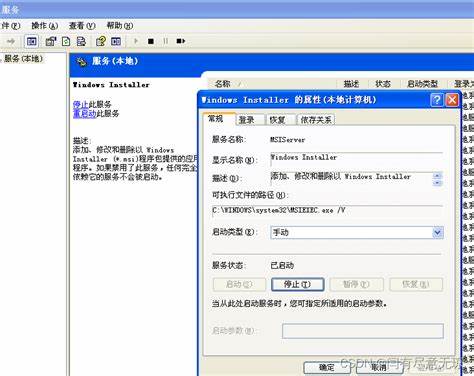474x376 pixels.
Task: Click the 停止(T) button in dialog
Action: pos(298,284)
